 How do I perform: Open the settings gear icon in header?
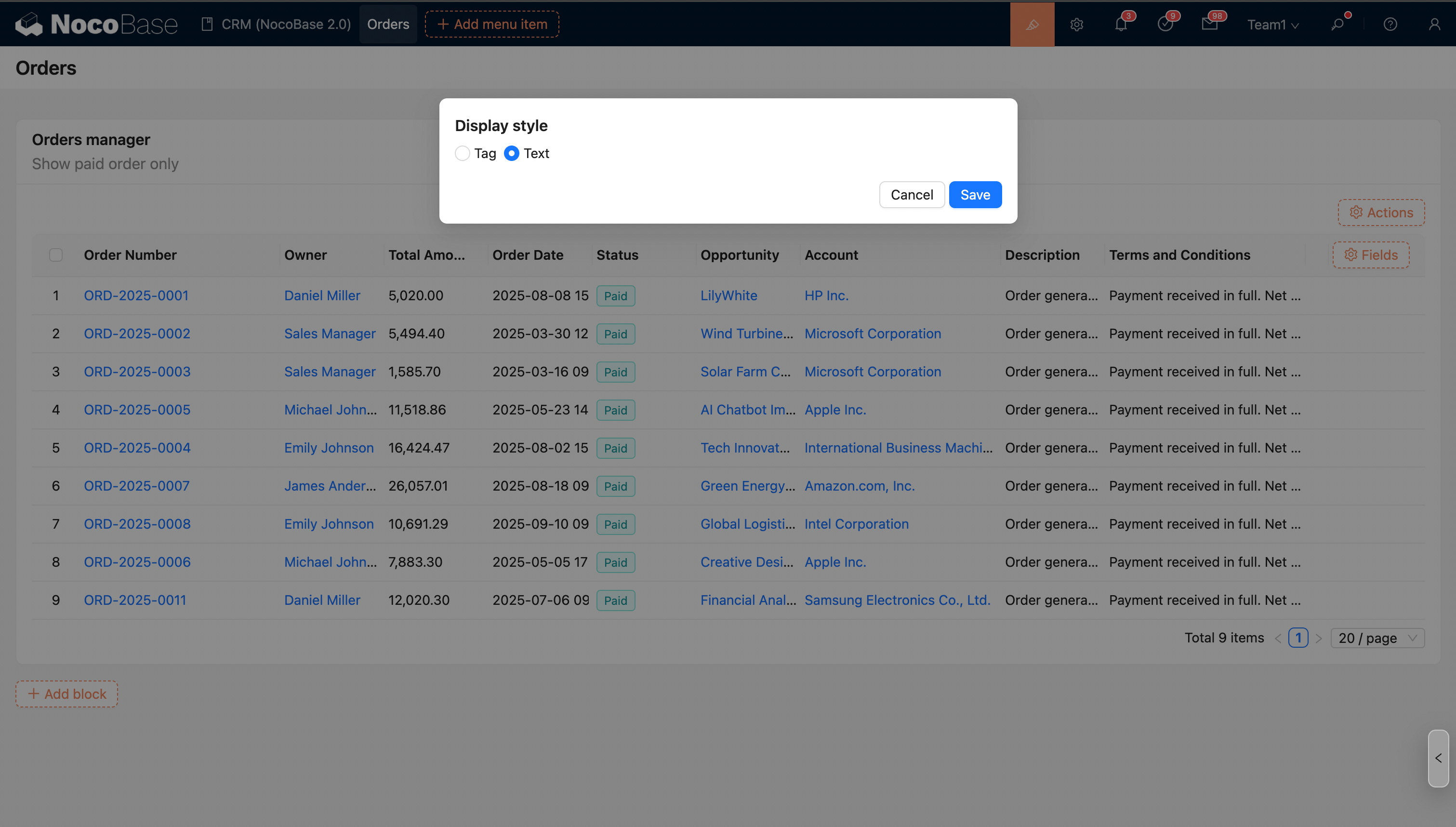(1076, 25)
